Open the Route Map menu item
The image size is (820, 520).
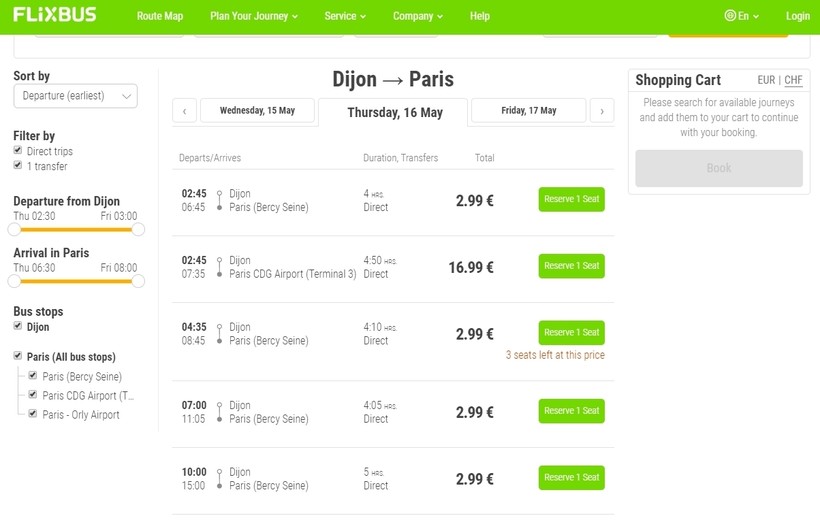(x=160, y=16)
